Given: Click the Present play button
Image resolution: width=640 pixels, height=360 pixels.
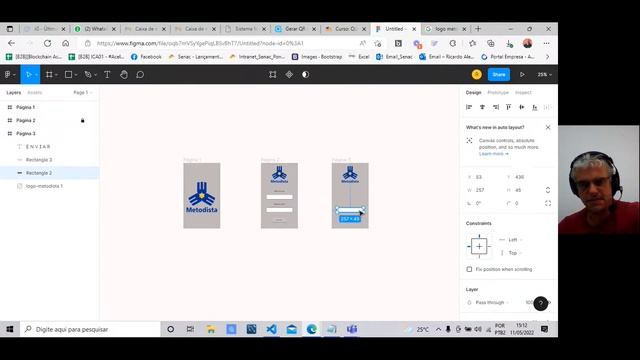Looking at the screenshot, I should [522, 75].
